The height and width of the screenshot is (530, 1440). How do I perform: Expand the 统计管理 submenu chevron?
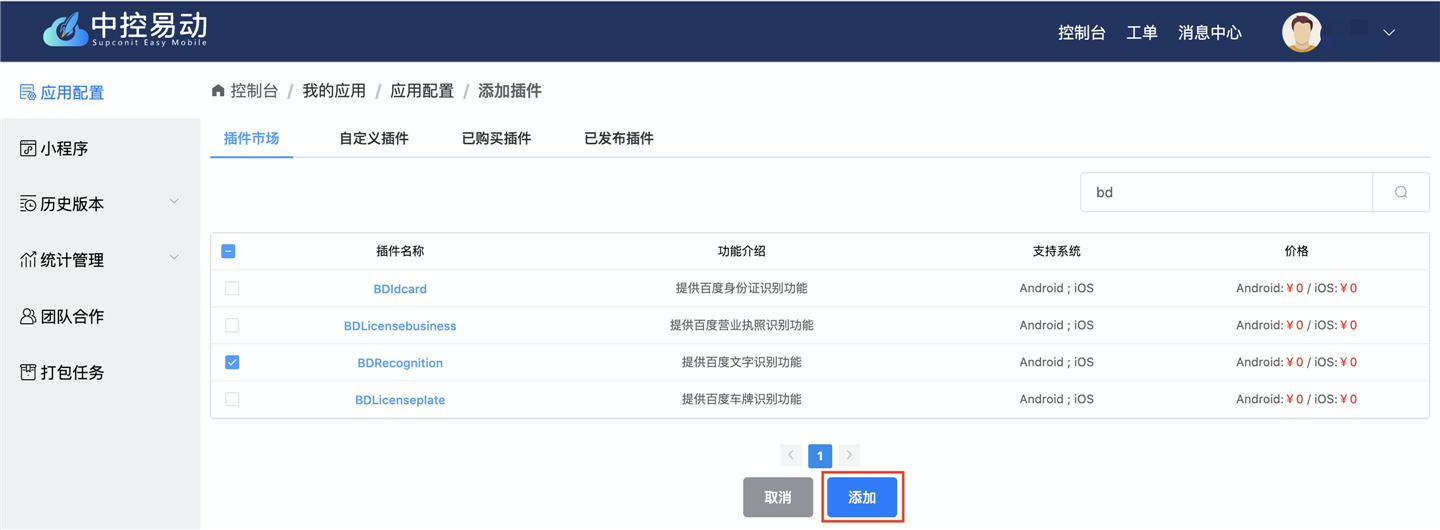coord(174,258)
